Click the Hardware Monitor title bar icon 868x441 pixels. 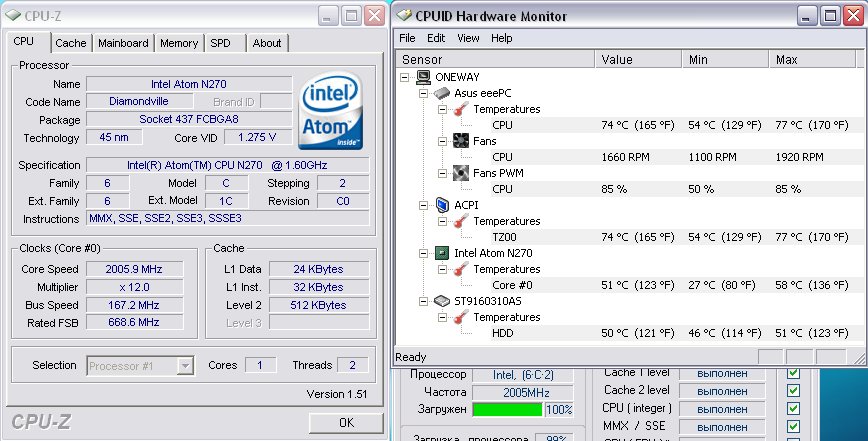pos(405,15)
